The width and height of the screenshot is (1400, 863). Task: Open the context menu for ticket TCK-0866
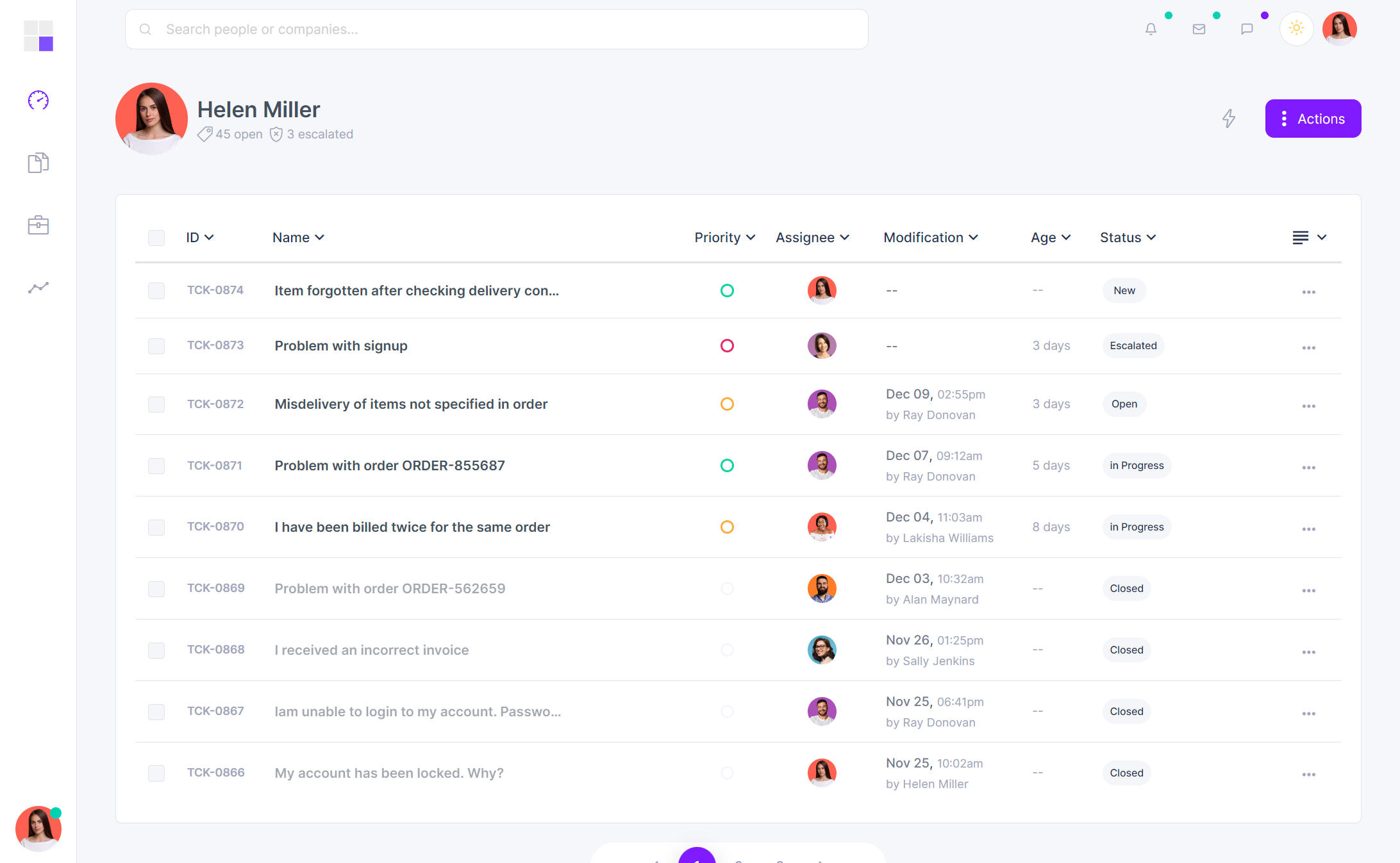(1309, 774)
